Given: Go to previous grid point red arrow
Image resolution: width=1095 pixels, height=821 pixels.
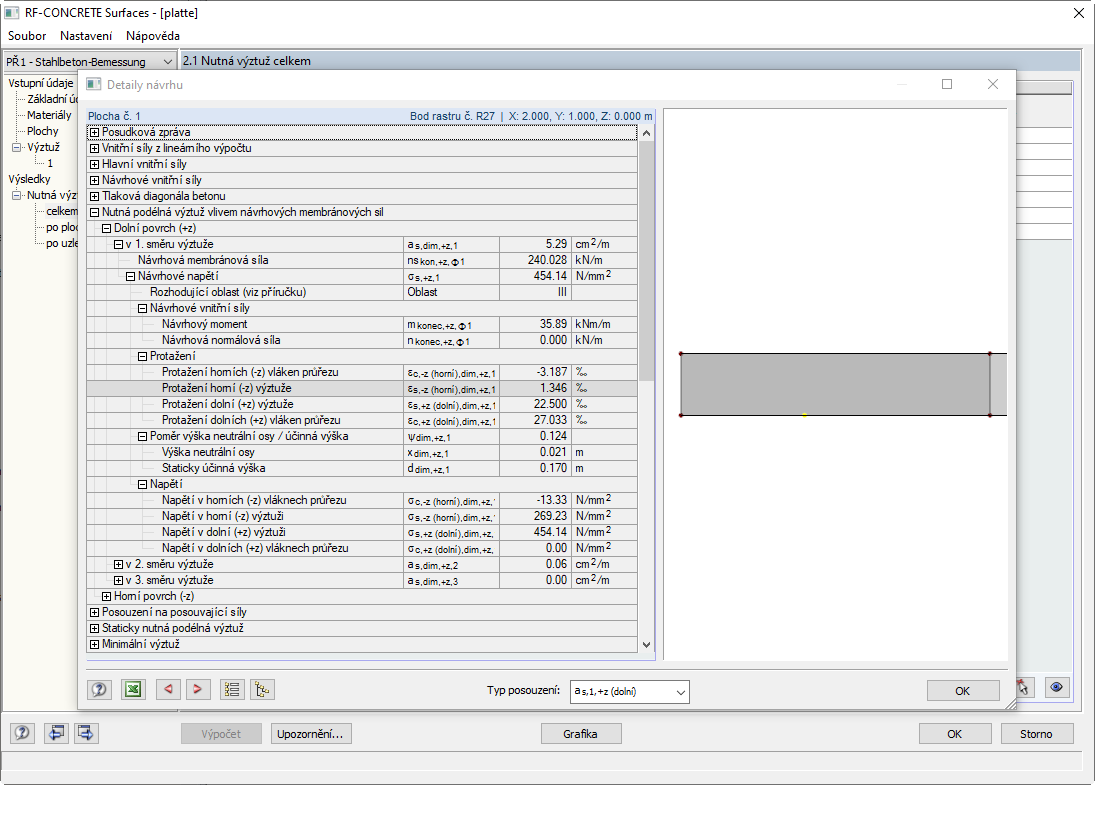Looking at the screenshot, I should tap(168, 690).
